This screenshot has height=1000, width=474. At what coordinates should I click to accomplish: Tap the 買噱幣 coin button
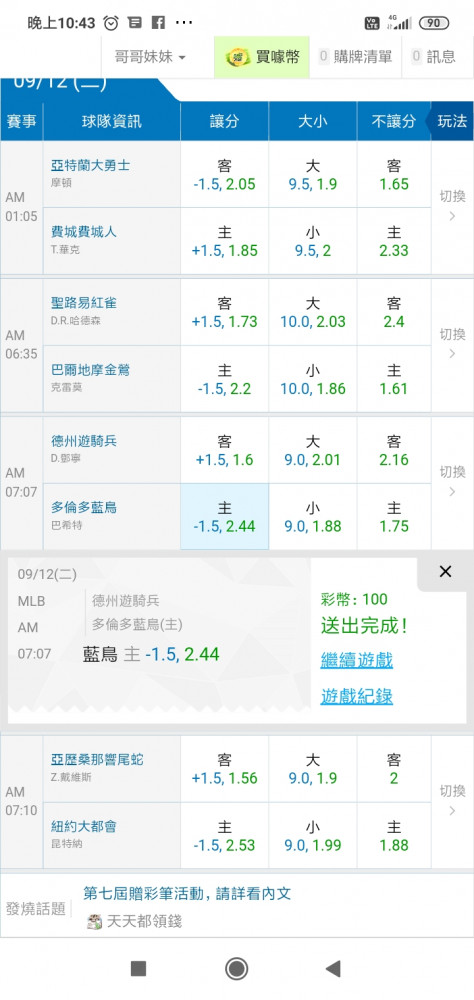262,57
